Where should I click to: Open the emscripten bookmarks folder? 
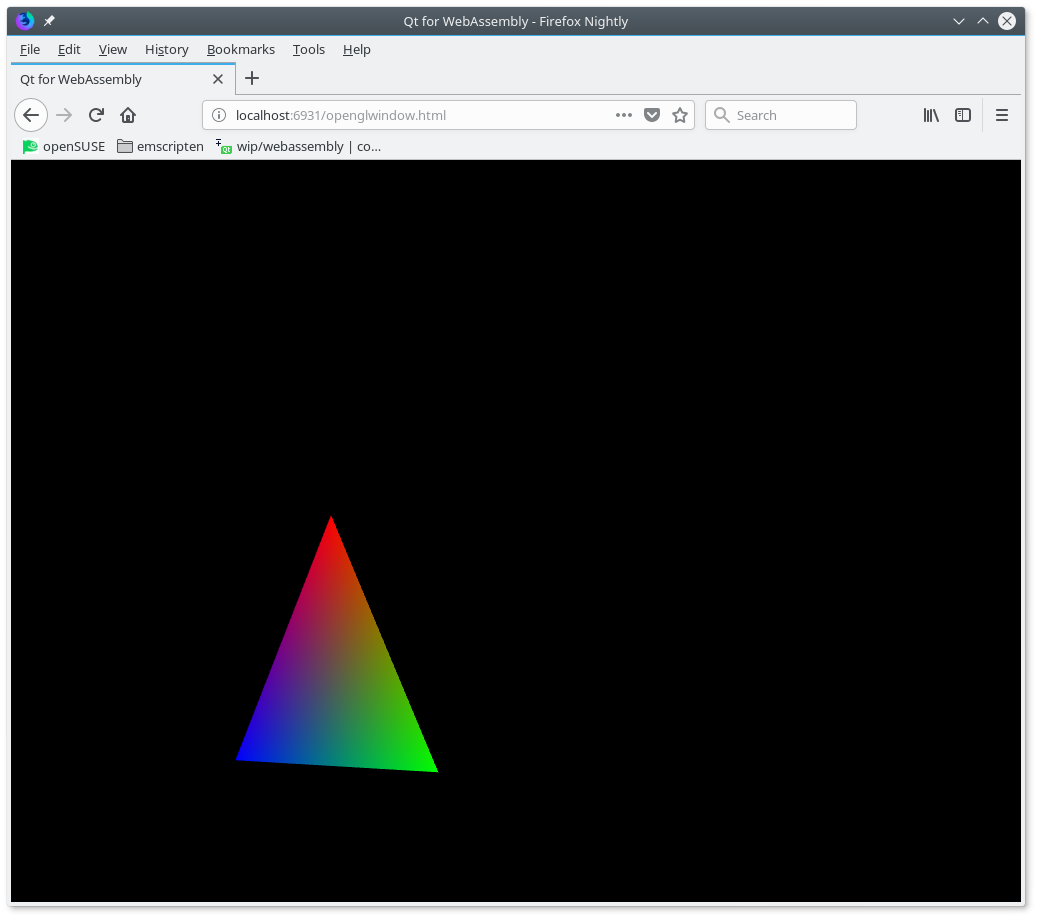(x=160, y=146)
